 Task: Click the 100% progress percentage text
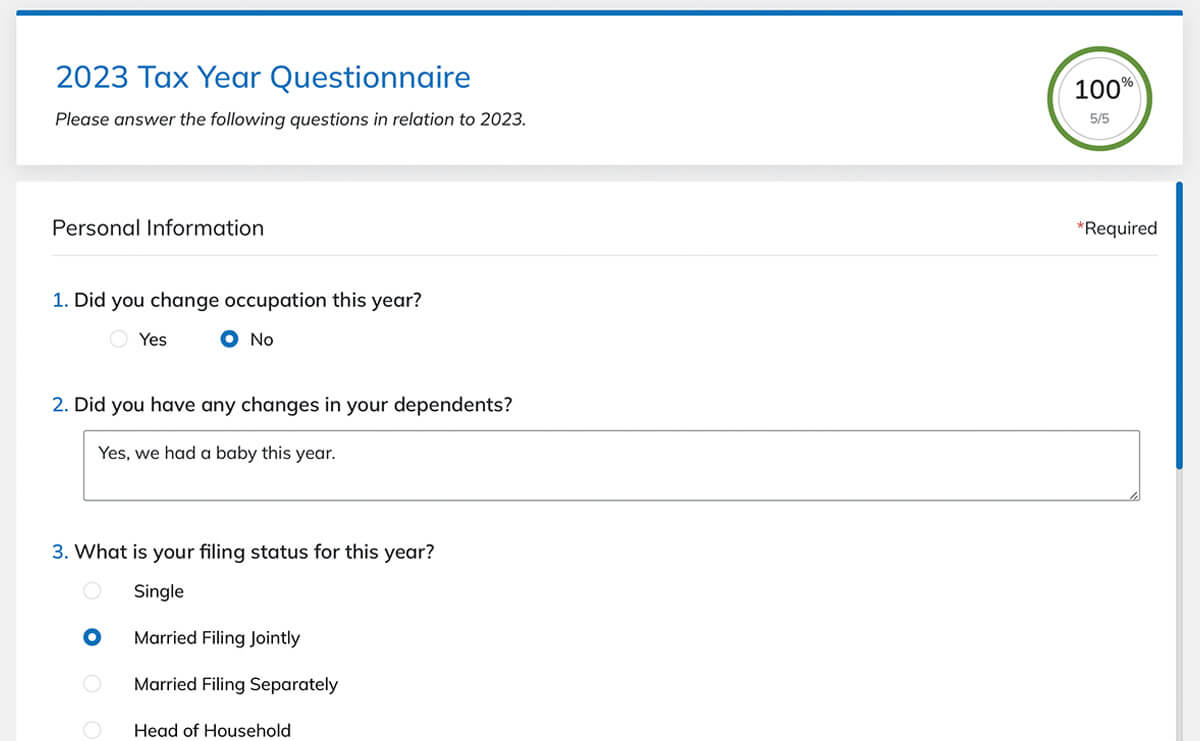(x=1099, y=89)
